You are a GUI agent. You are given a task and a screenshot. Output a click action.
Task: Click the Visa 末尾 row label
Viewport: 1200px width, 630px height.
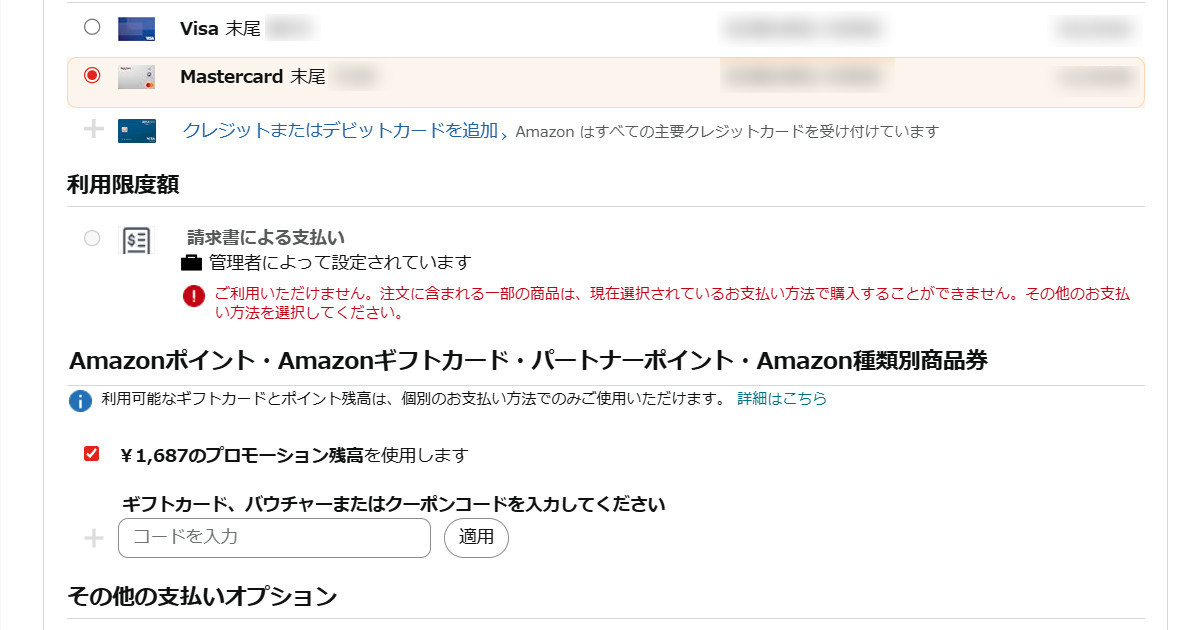click(220, 28)
